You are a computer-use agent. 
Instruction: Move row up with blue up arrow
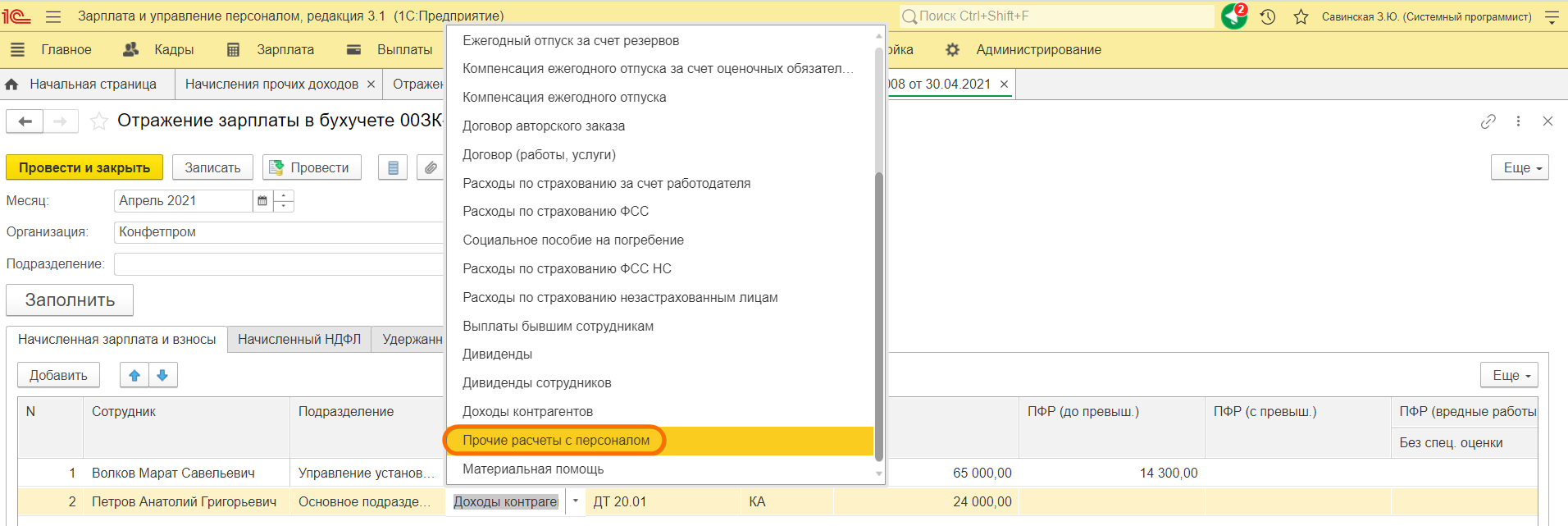pos(134,375)
